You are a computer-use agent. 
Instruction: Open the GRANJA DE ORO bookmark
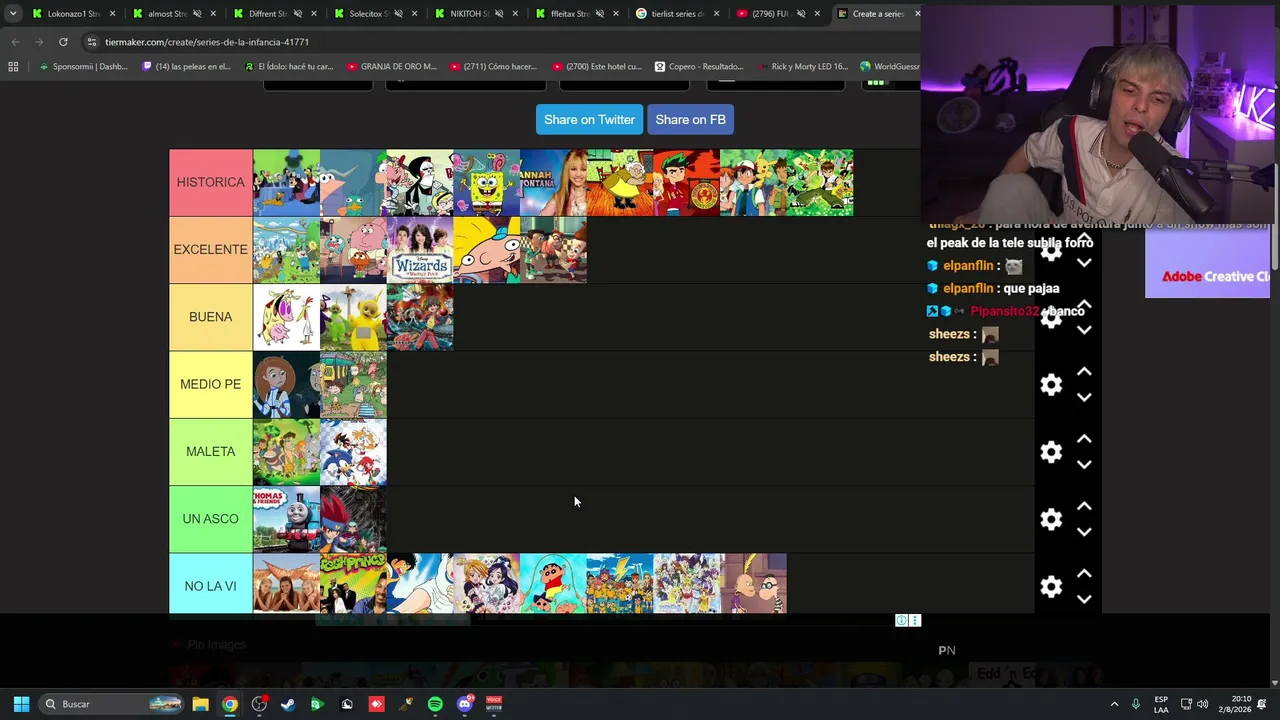pyautogui.click(x=392, y=67)
